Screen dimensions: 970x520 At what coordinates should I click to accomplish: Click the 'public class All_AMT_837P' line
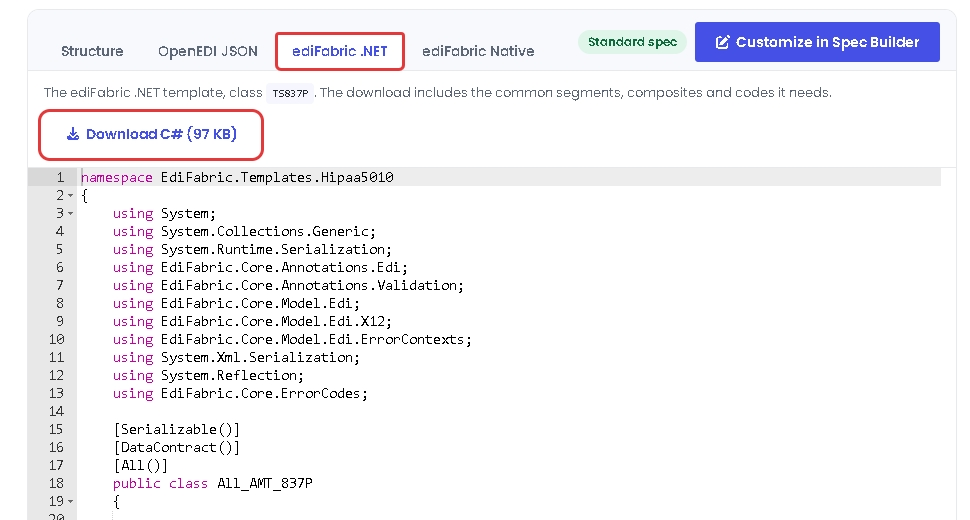212,483
